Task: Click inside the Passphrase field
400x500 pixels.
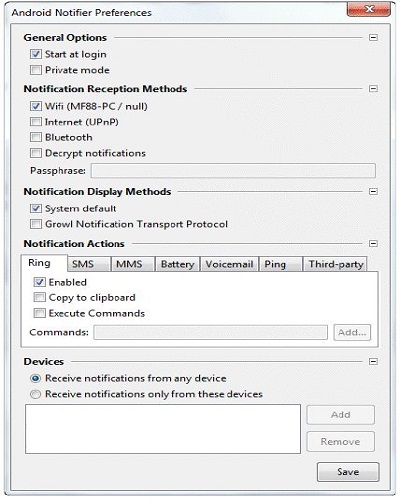Action: tap(233, 171)
